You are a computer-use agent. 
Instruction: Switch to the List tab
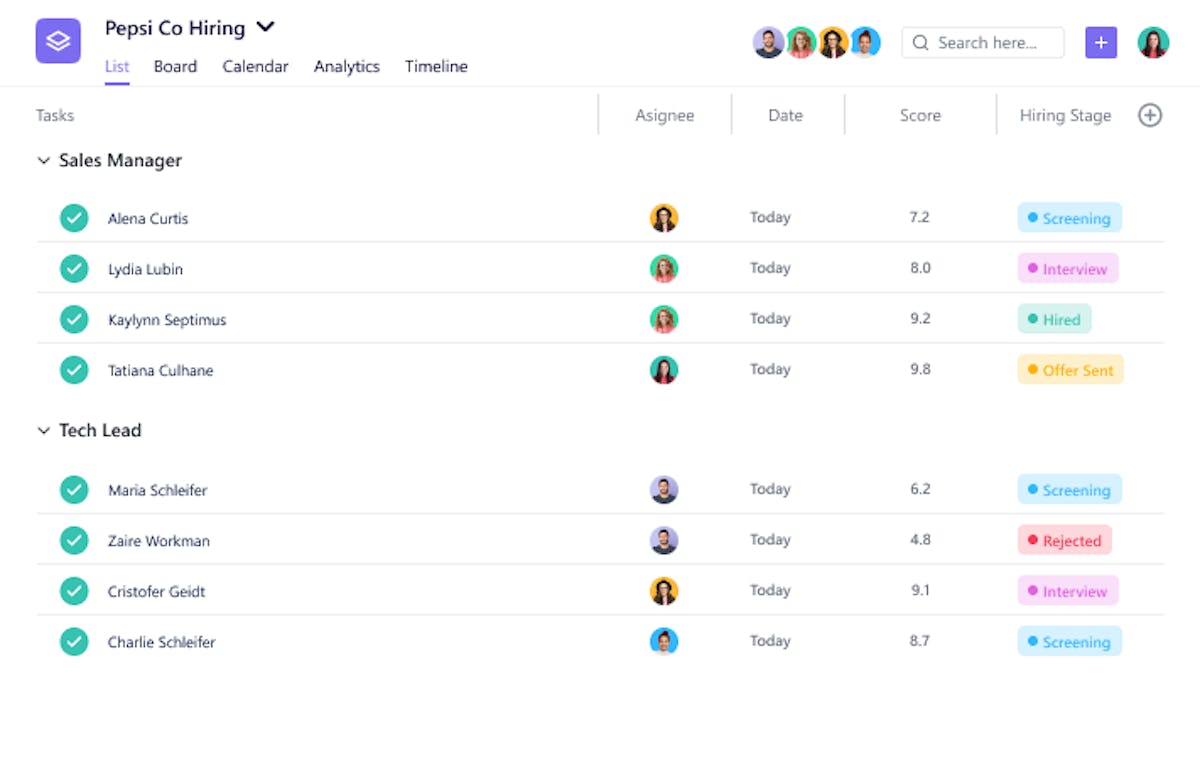pos(117,67)
